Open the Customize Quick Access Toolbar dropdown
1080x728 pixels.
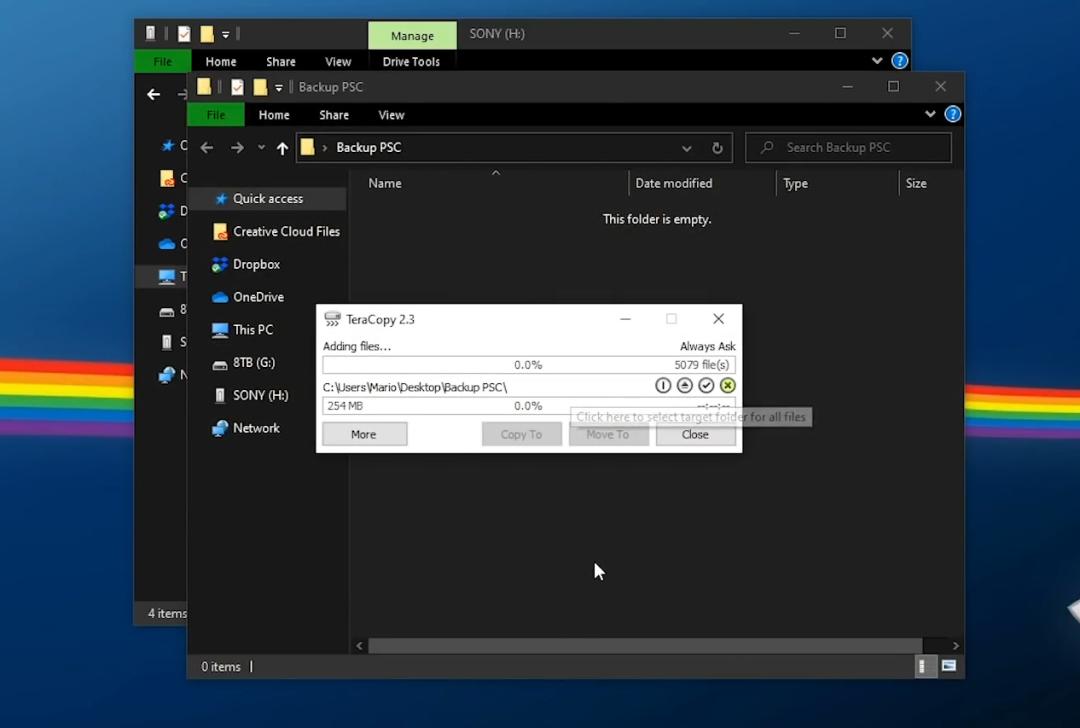pyautogui.click(x=279, y=88)
